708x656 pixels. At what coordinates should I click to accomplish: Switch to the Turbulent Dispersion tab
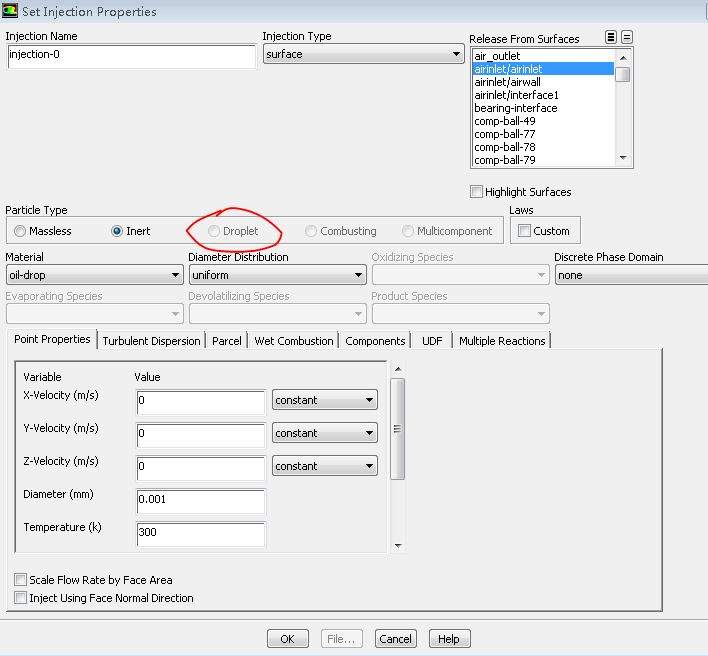point(151,341)
